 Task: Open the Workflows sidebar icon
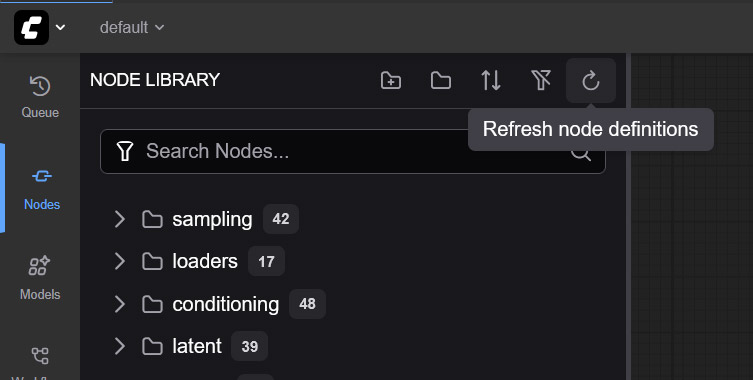[40, 363]
